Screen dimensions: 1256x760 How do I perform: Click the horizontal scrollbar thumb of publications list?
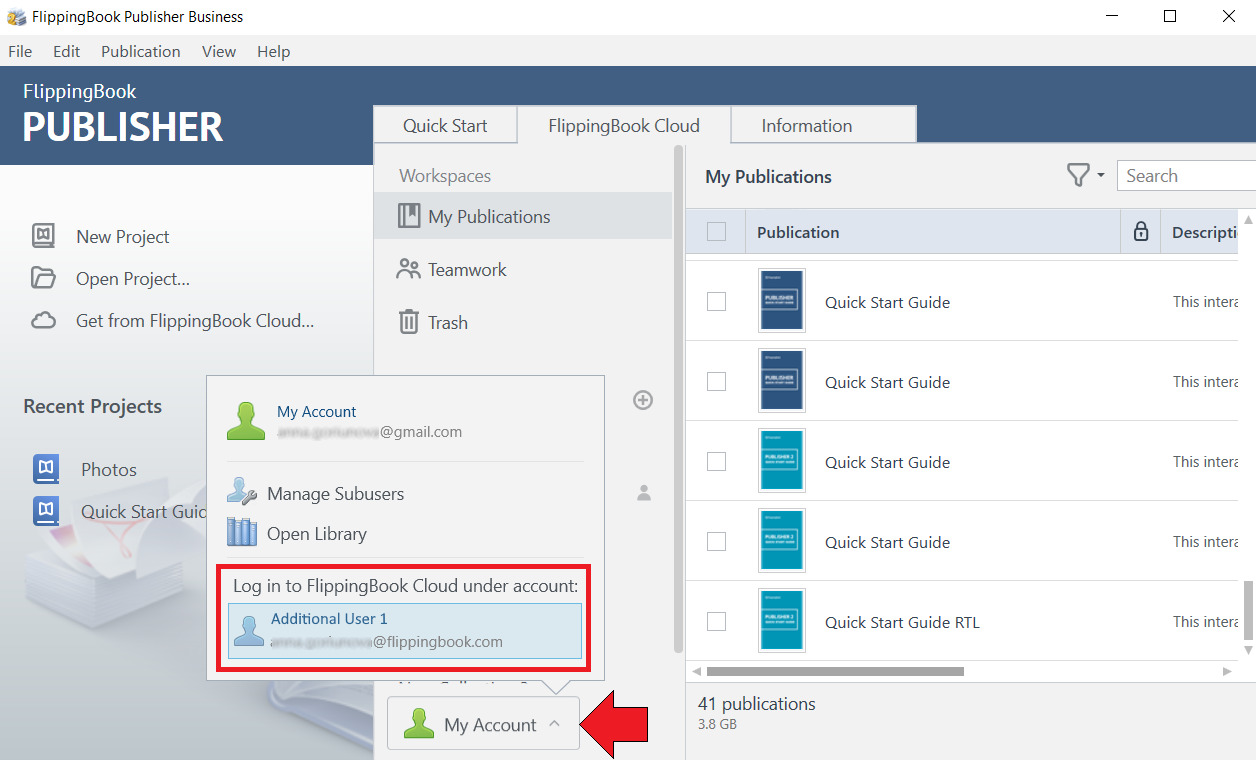[x=835, y=671]
